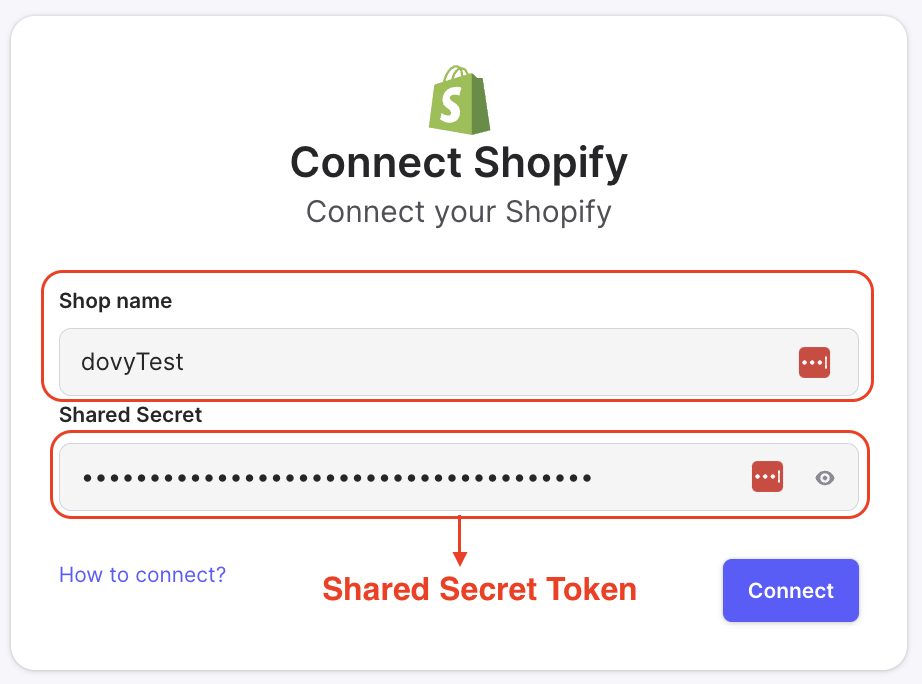Click the "Shared Secret" field label
This screenshot has width=922, height=684.
point(131,414)
